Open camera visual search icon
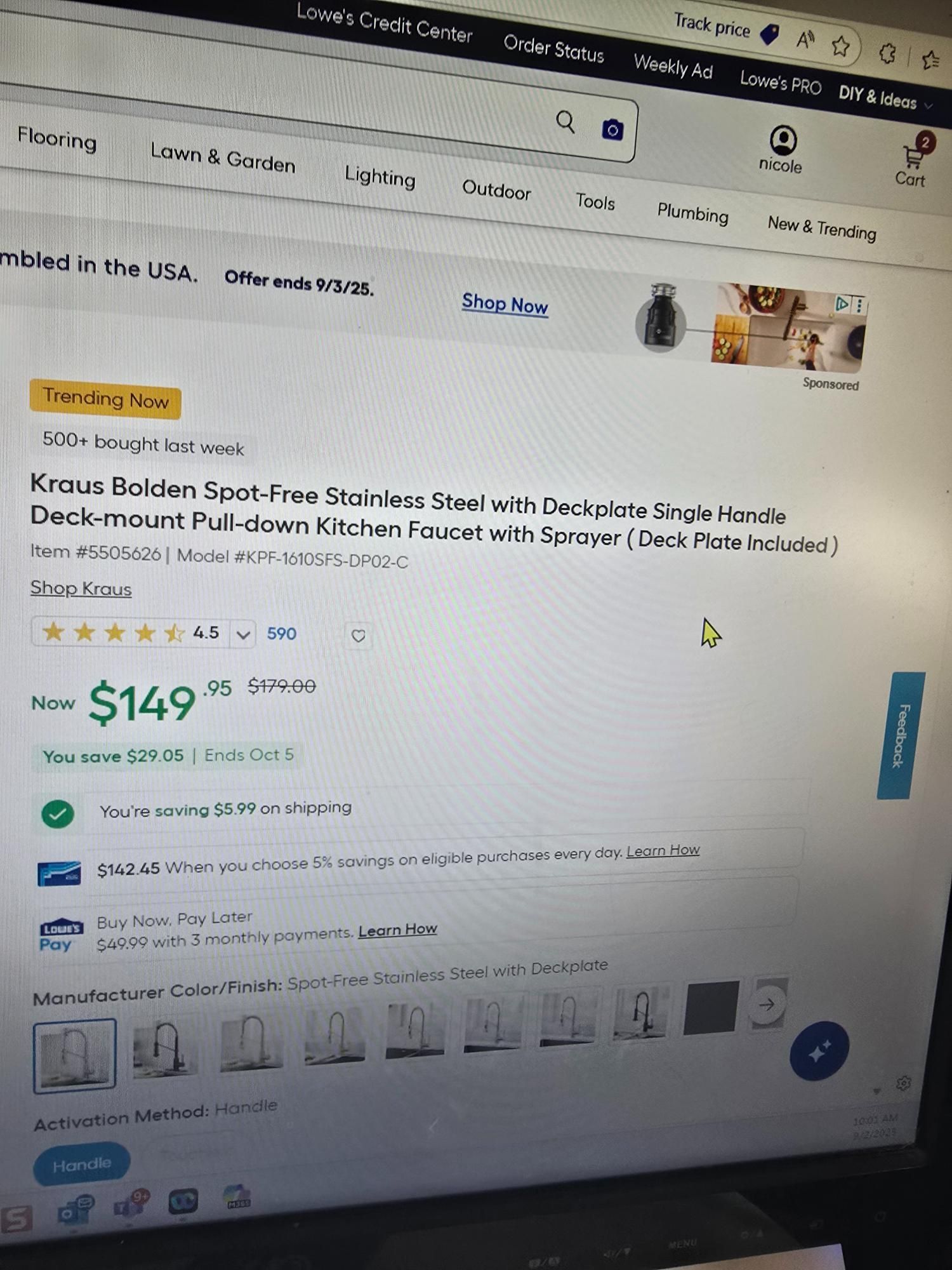Image resolution: width=952 pixels, height=1270 pixels. click(x=612, y=130)
